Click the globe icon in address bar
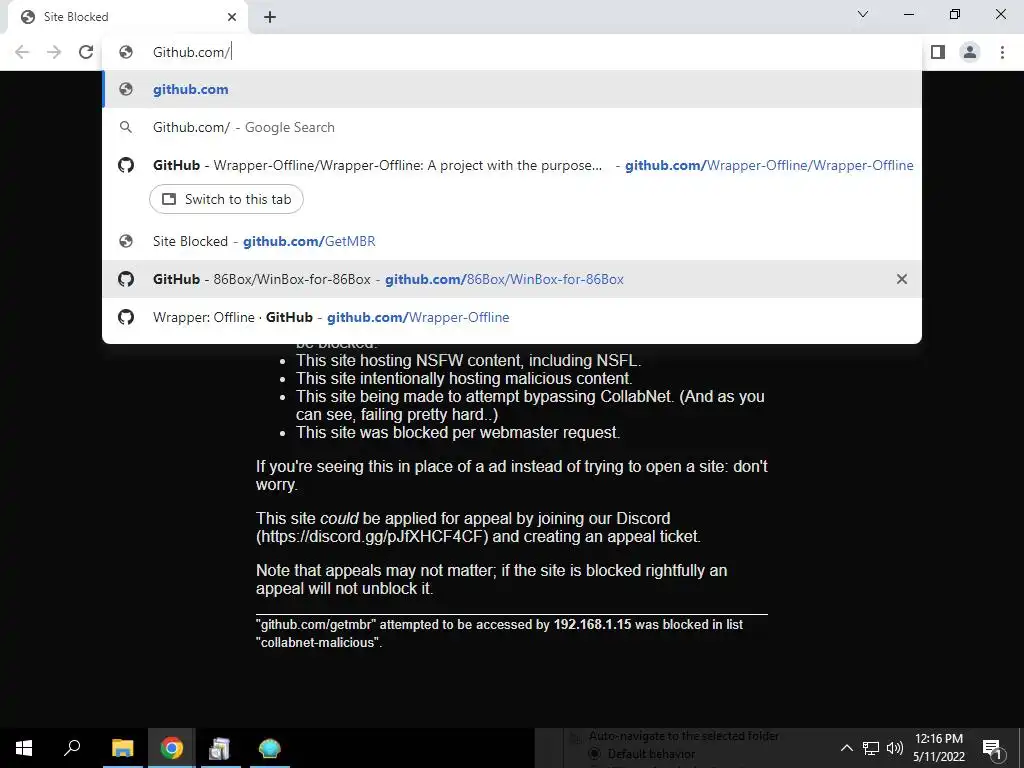This screenshot has height=768, width=1024. (x=126, y=52)
